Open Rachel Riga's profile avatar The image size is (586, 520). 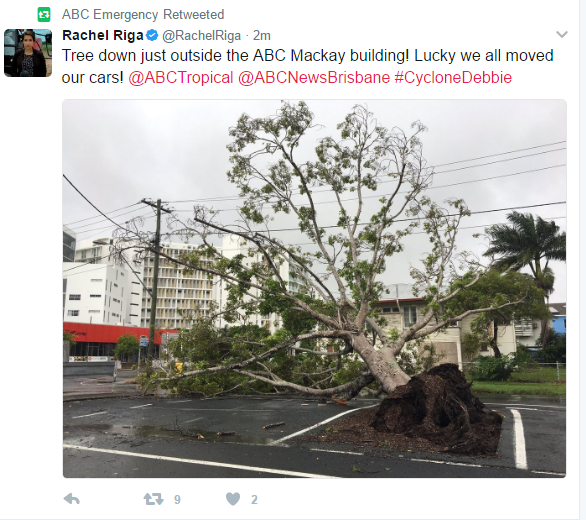coord(28,53)
